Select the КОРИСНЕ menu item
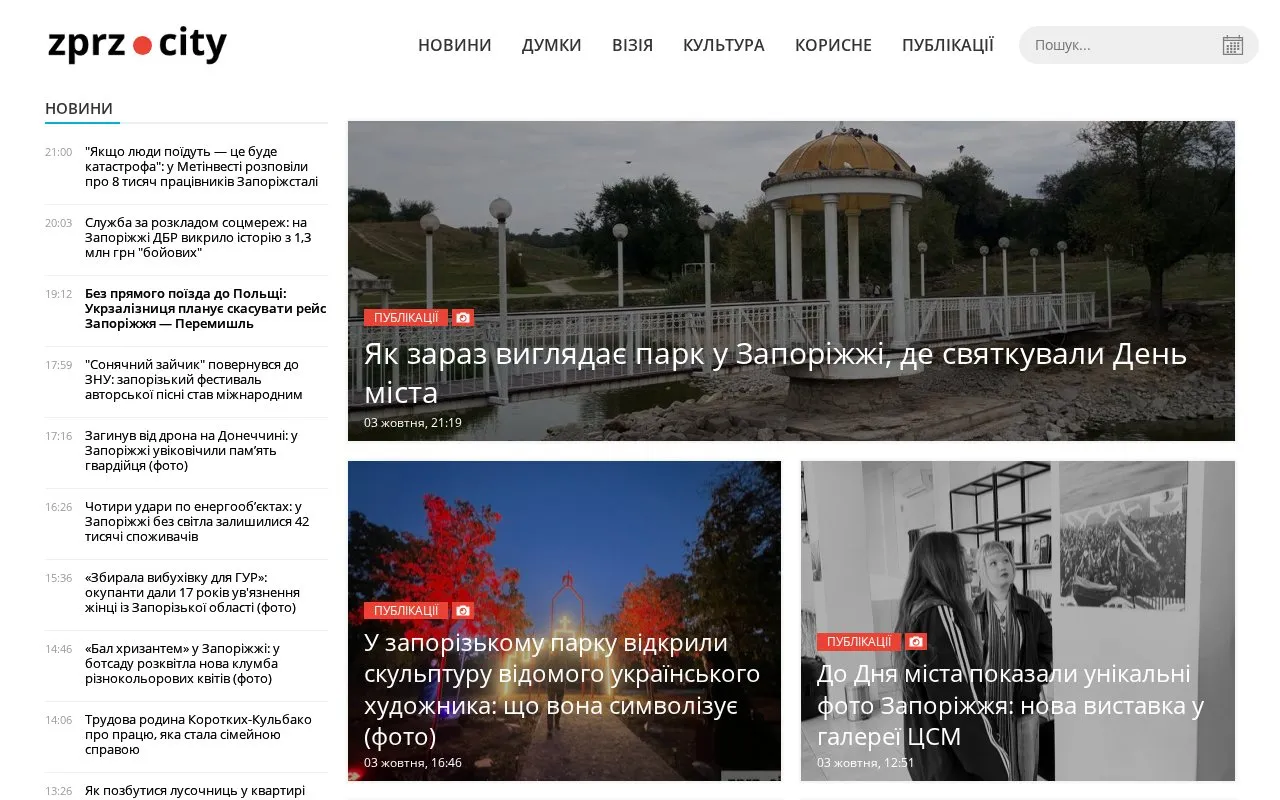 pyautogui.click(x=833, y=45)
